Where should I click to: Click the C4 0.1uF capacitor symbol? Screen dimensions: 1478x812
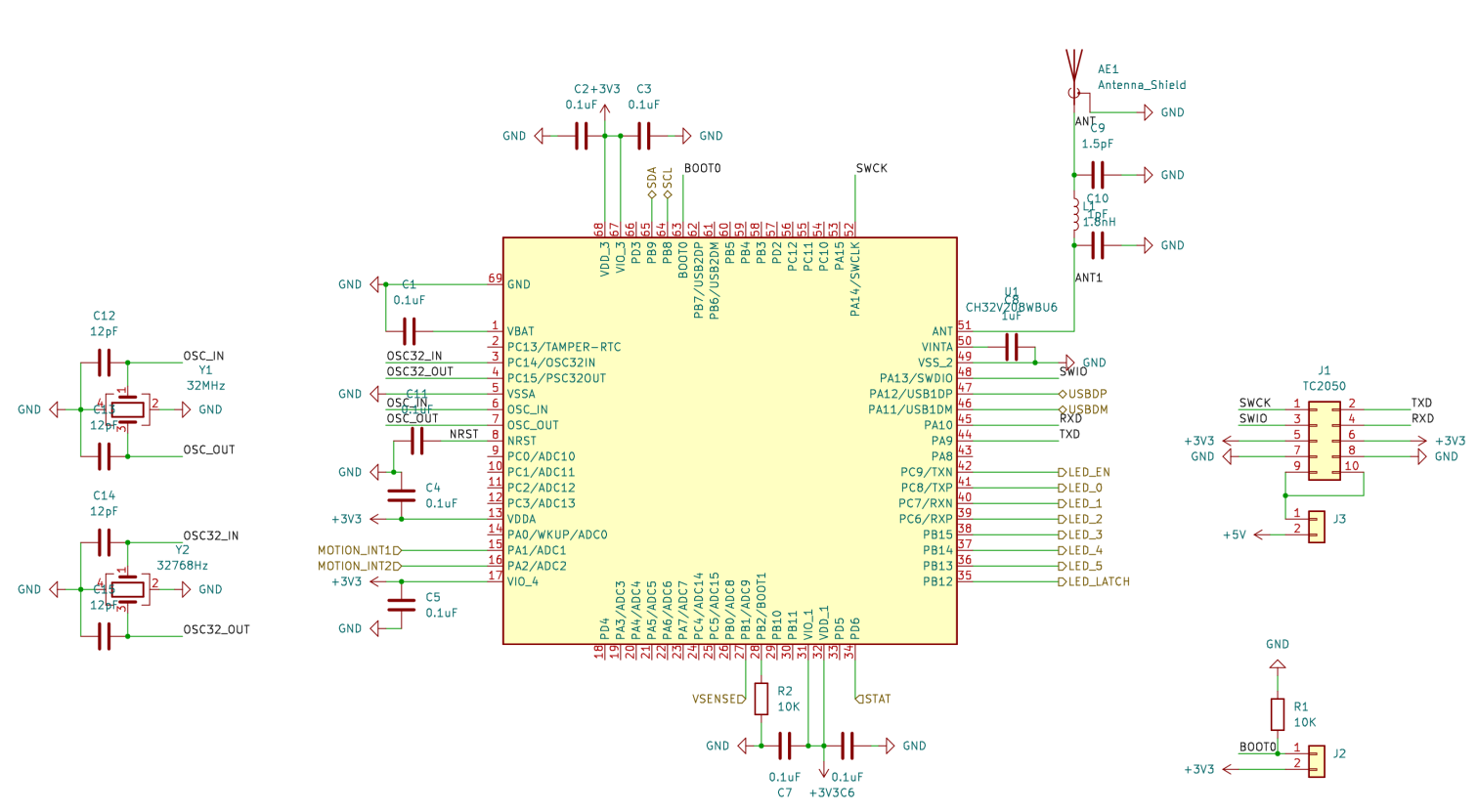(402, 495)
